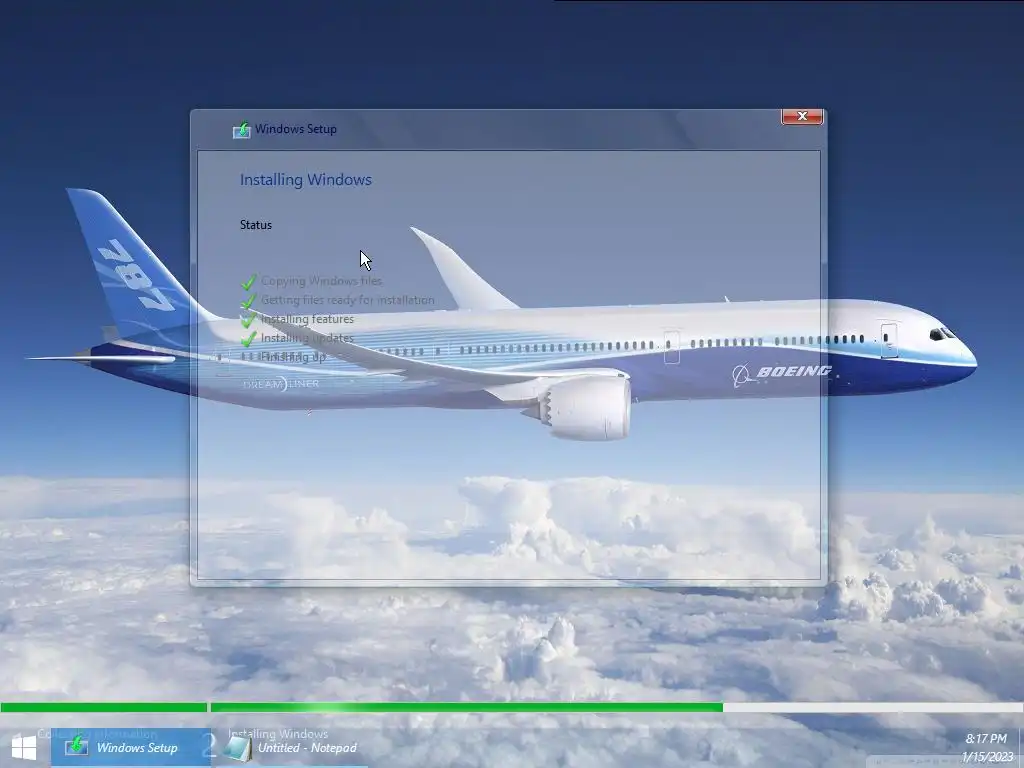
Task: Click the 'Status' label
Action: click(x=255, y=225)
